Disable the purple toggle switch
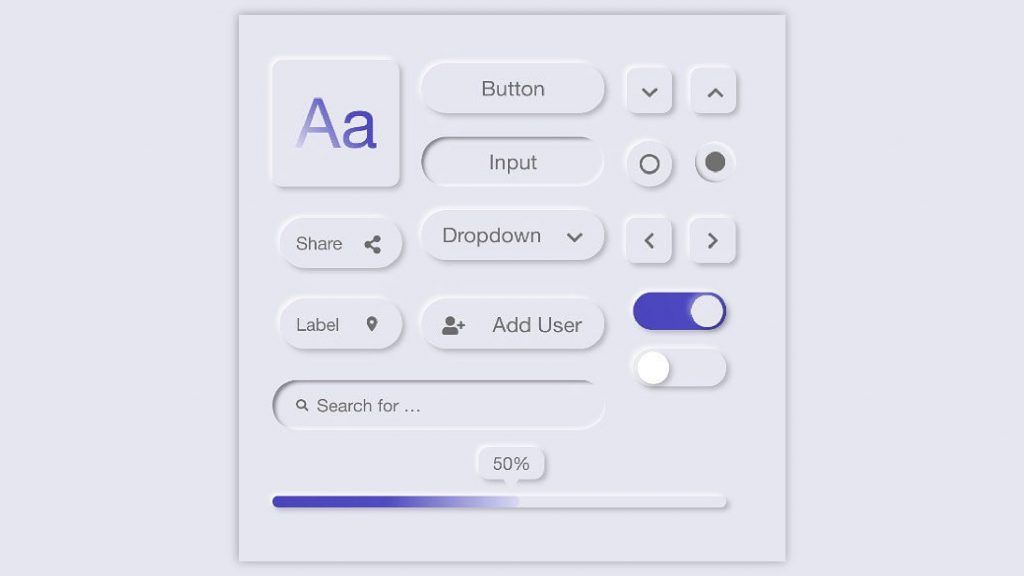The width and height of the screenshot is (1024, 576). click(680, 311)
